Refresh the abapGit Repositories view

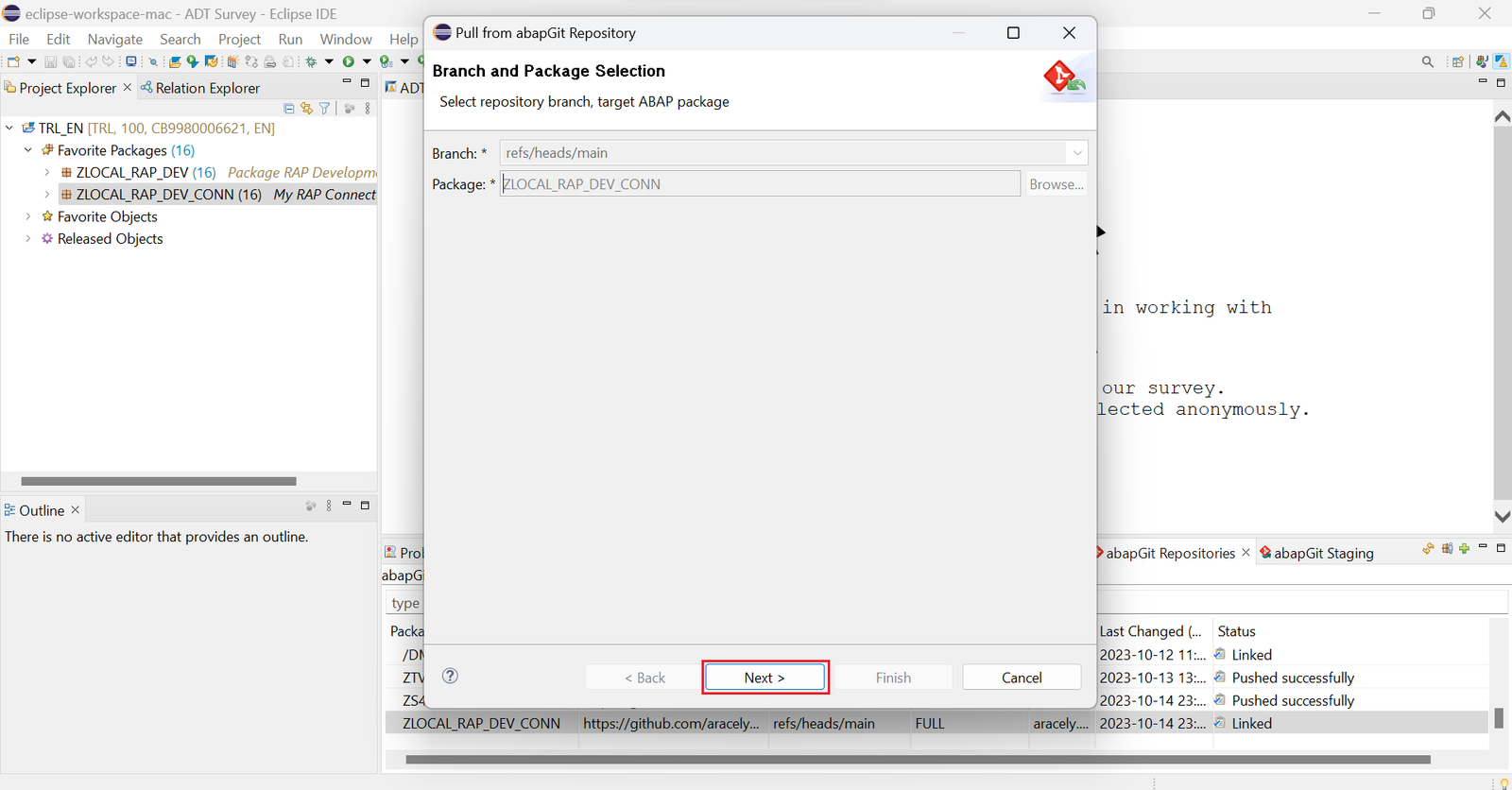pos(1429,548)
